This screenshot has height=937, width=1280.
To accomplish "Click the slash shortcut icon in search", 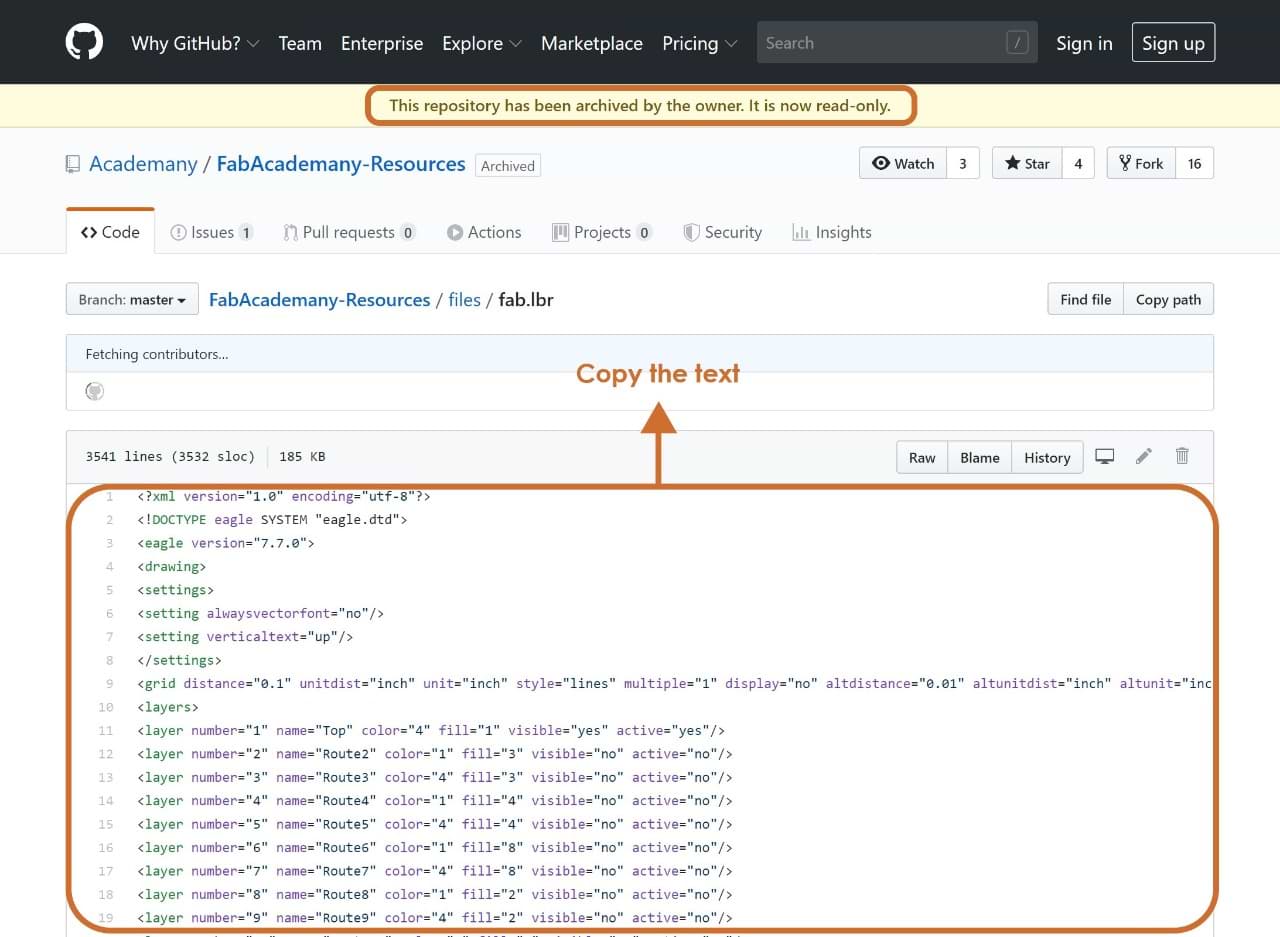I will tap(1017, 43).
